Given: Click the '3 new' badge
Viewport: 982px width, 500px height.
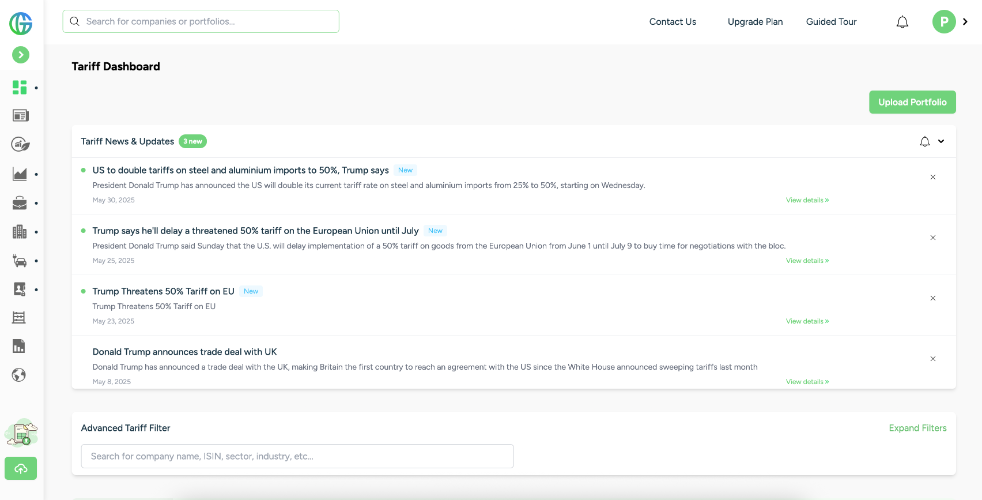Looking at the screenshot, I should [x=193, y=142].
